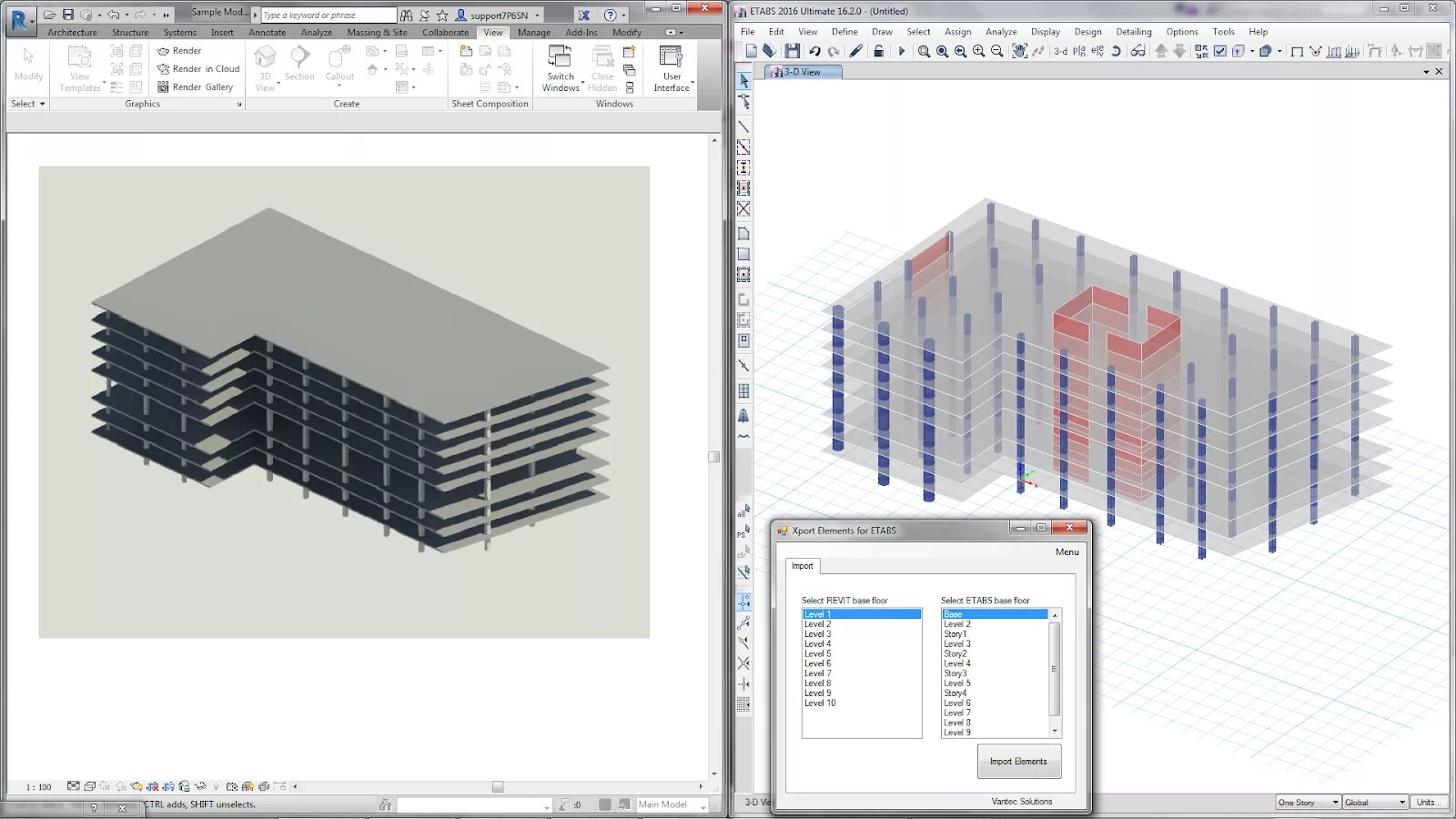
Task: Move up in list in ETABS toolbar
Action: point(1161,51)
